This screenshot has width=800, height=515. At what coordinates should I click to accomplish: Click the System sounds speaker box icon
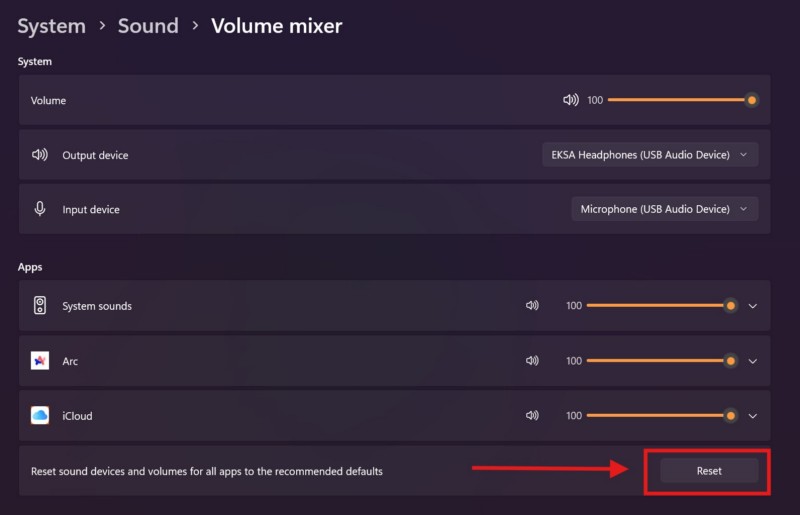(x=40, y=306)
